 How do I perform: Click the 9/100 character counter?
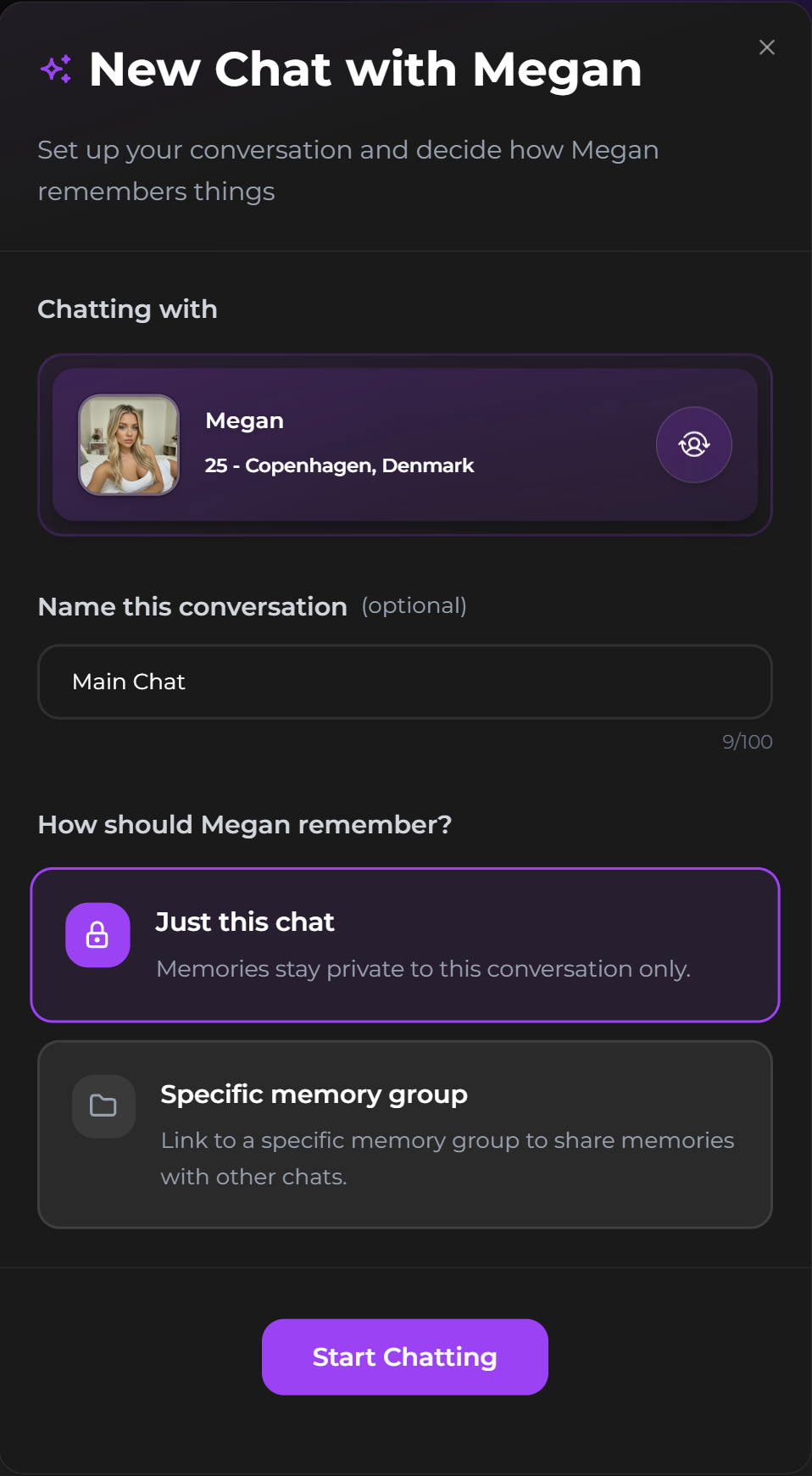[747, 742]
